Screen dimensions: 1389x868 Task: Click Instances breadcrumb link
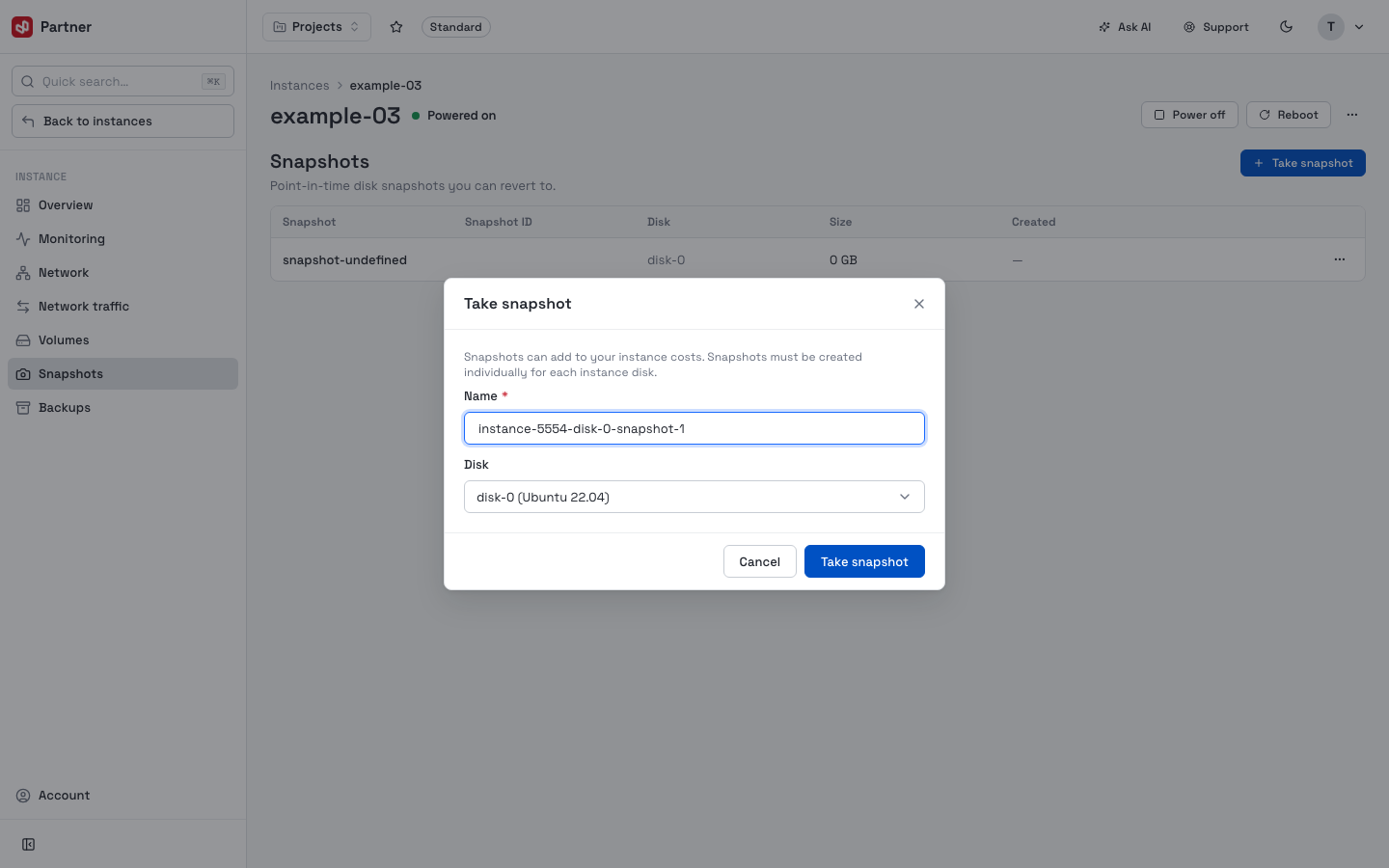(299, 86)
